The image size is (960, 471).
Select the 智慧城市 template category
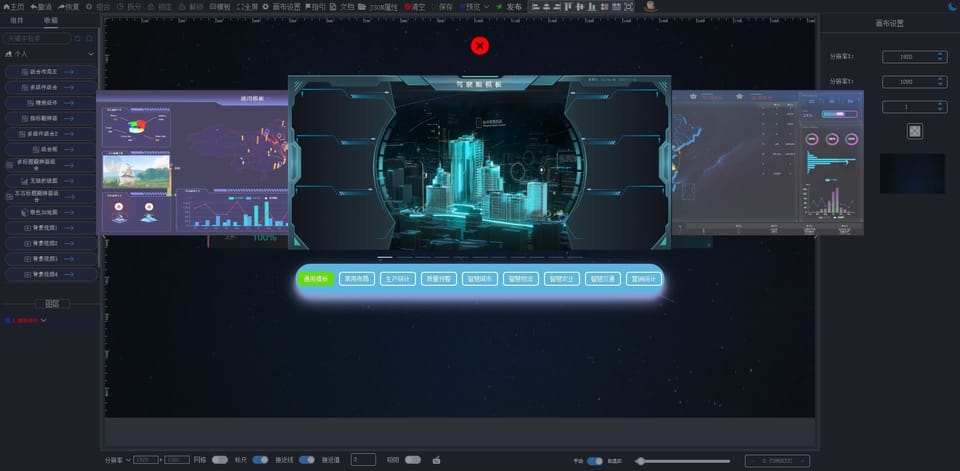[x=482, y=279]
